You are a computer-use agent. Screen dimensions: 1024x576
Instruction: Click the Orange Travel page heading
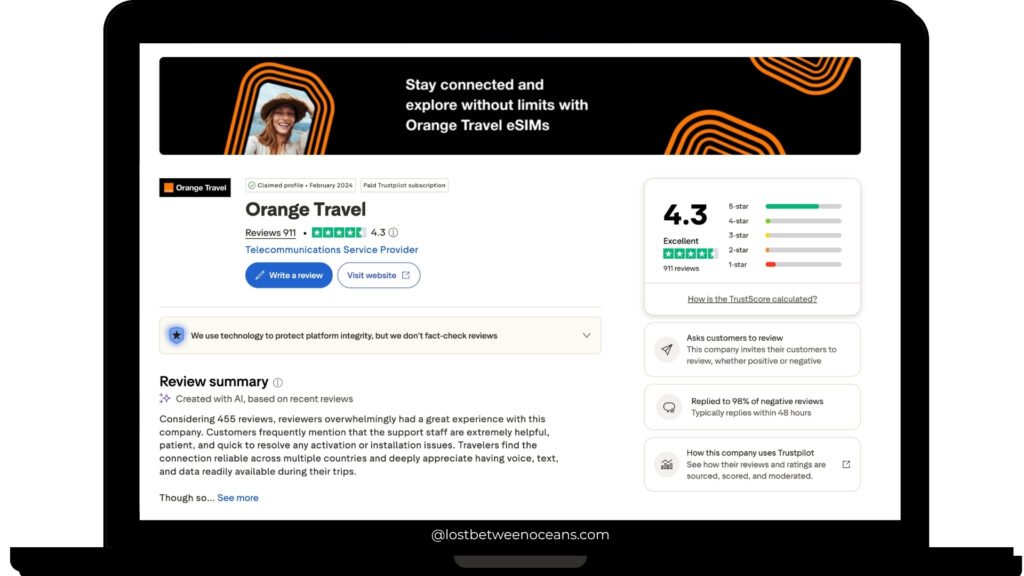(x=306, y=210)
